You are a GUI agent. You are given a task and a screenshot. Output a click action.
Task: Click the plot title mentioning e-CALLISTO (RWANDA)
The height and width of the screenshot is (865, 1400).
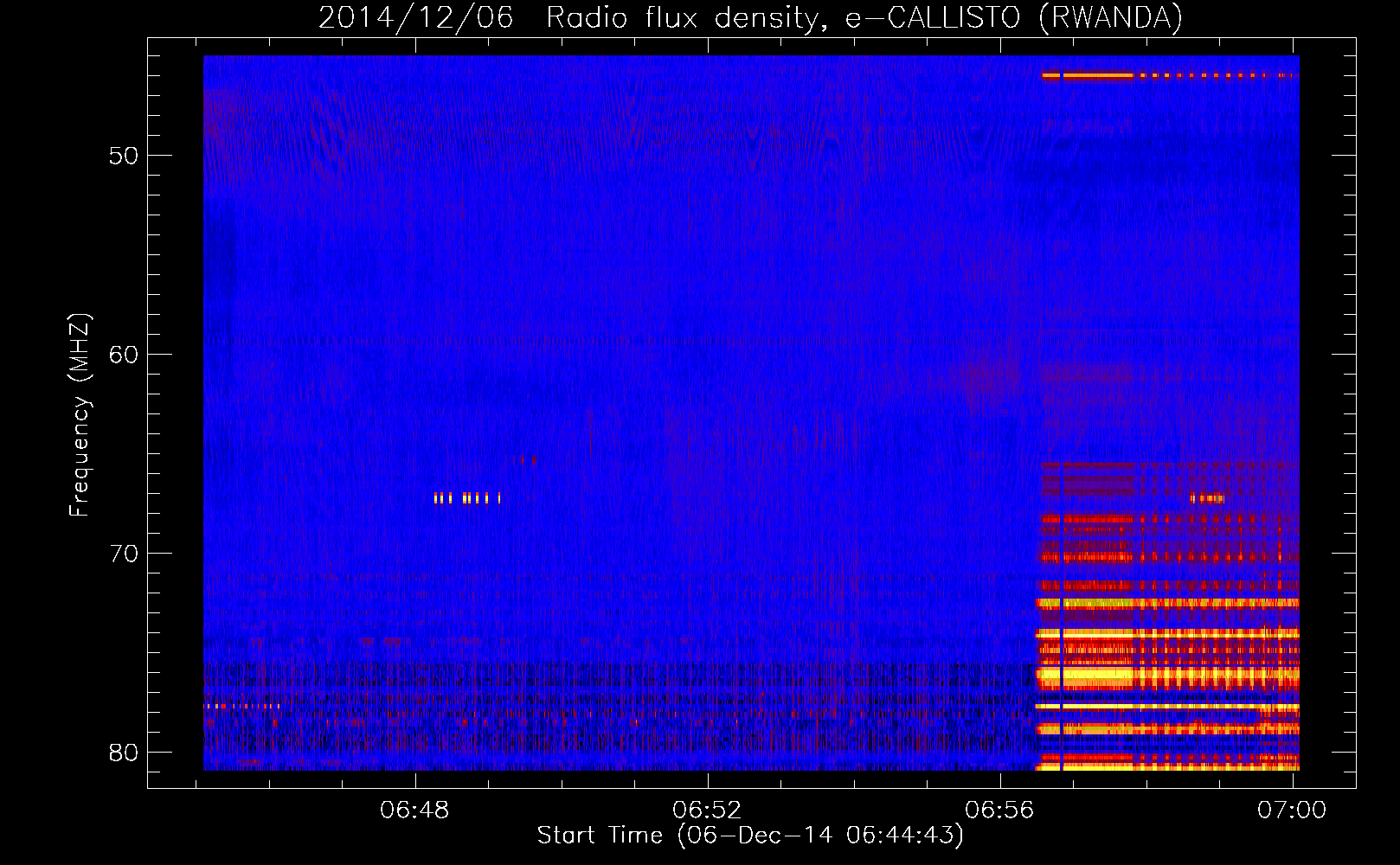[x=750, y=17]
